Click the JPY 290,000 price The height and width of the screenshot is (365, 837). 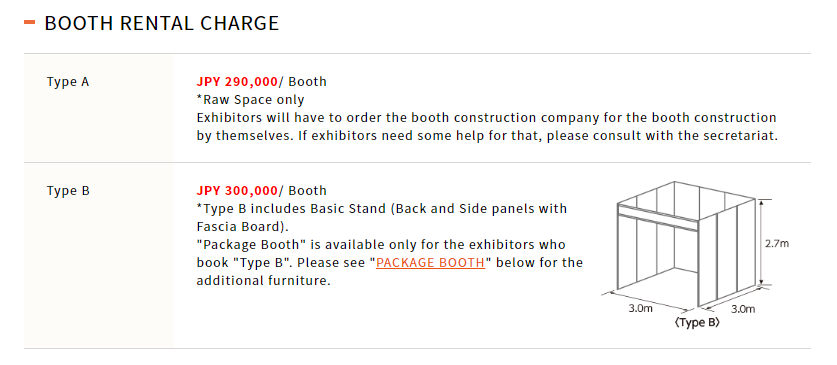click(237, 82)
